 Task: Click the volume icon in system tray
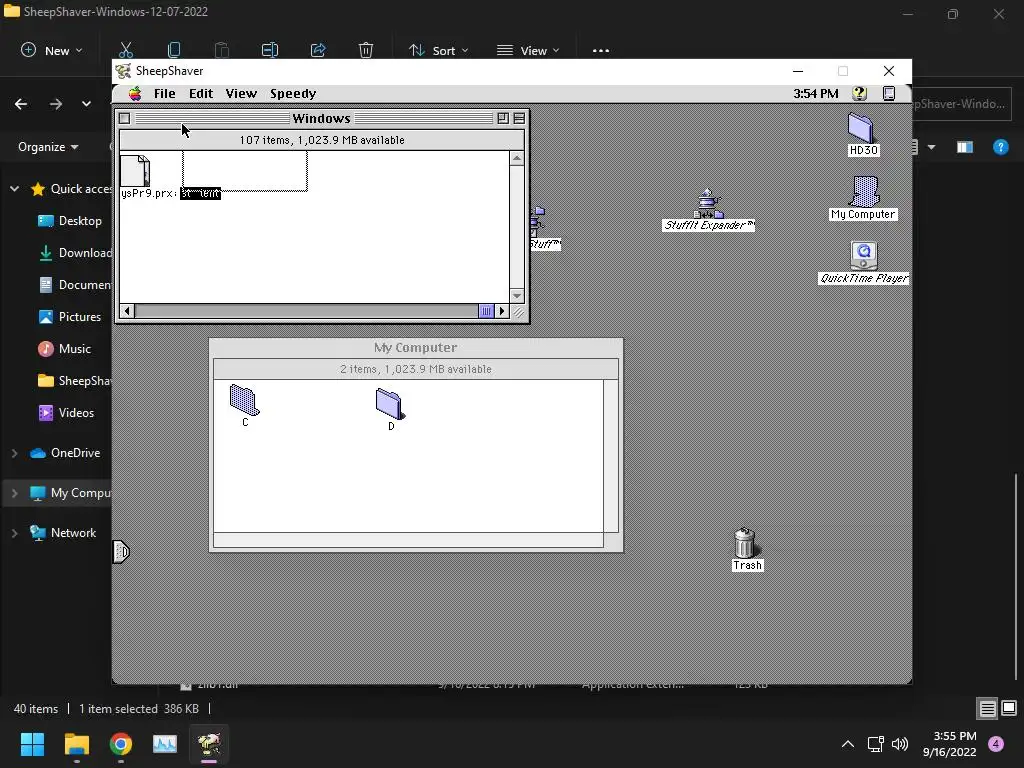pos(900,744)
